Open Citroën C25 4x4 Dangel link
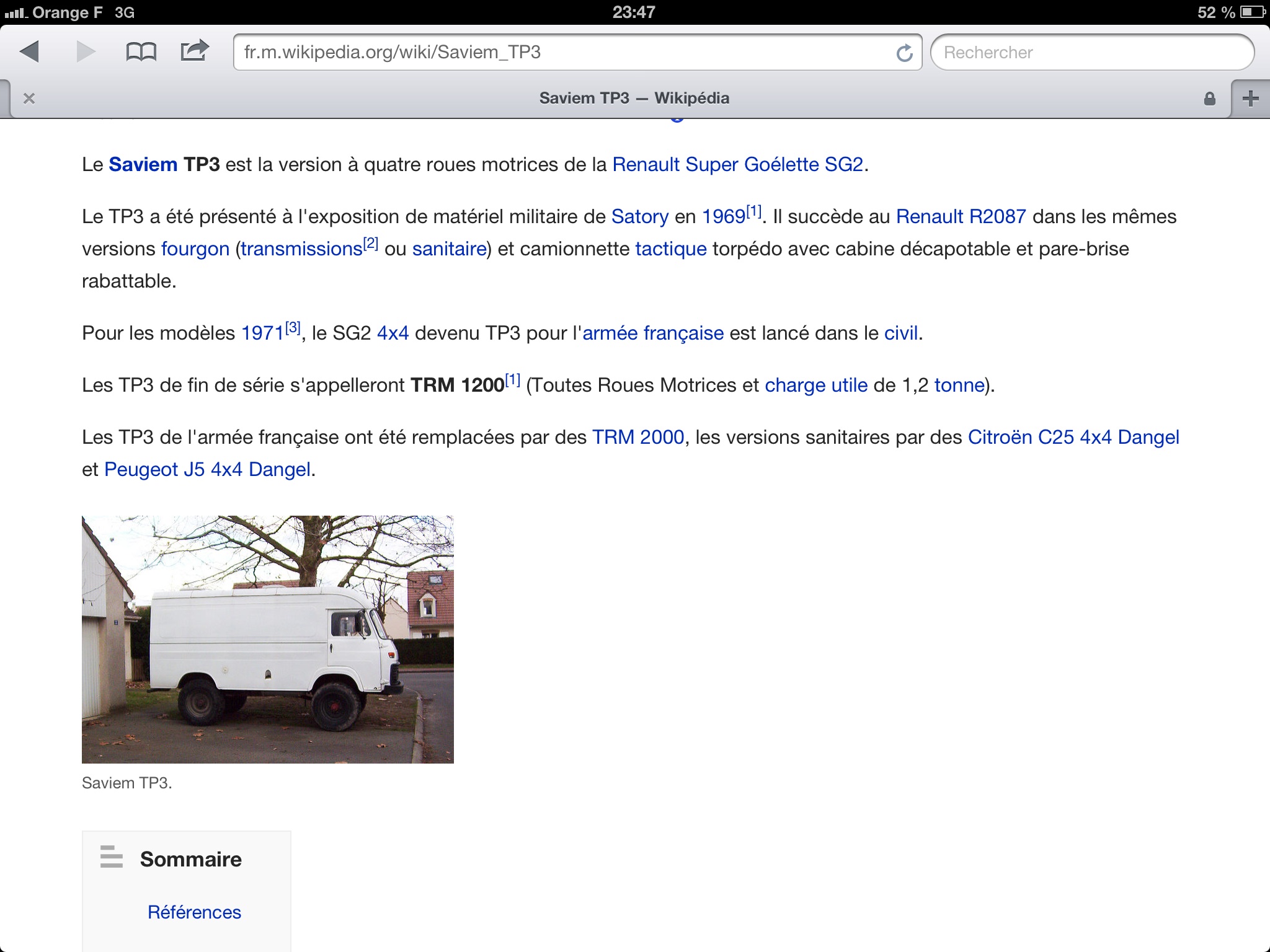This screenshot has height=952, width=1270. 1073,437
